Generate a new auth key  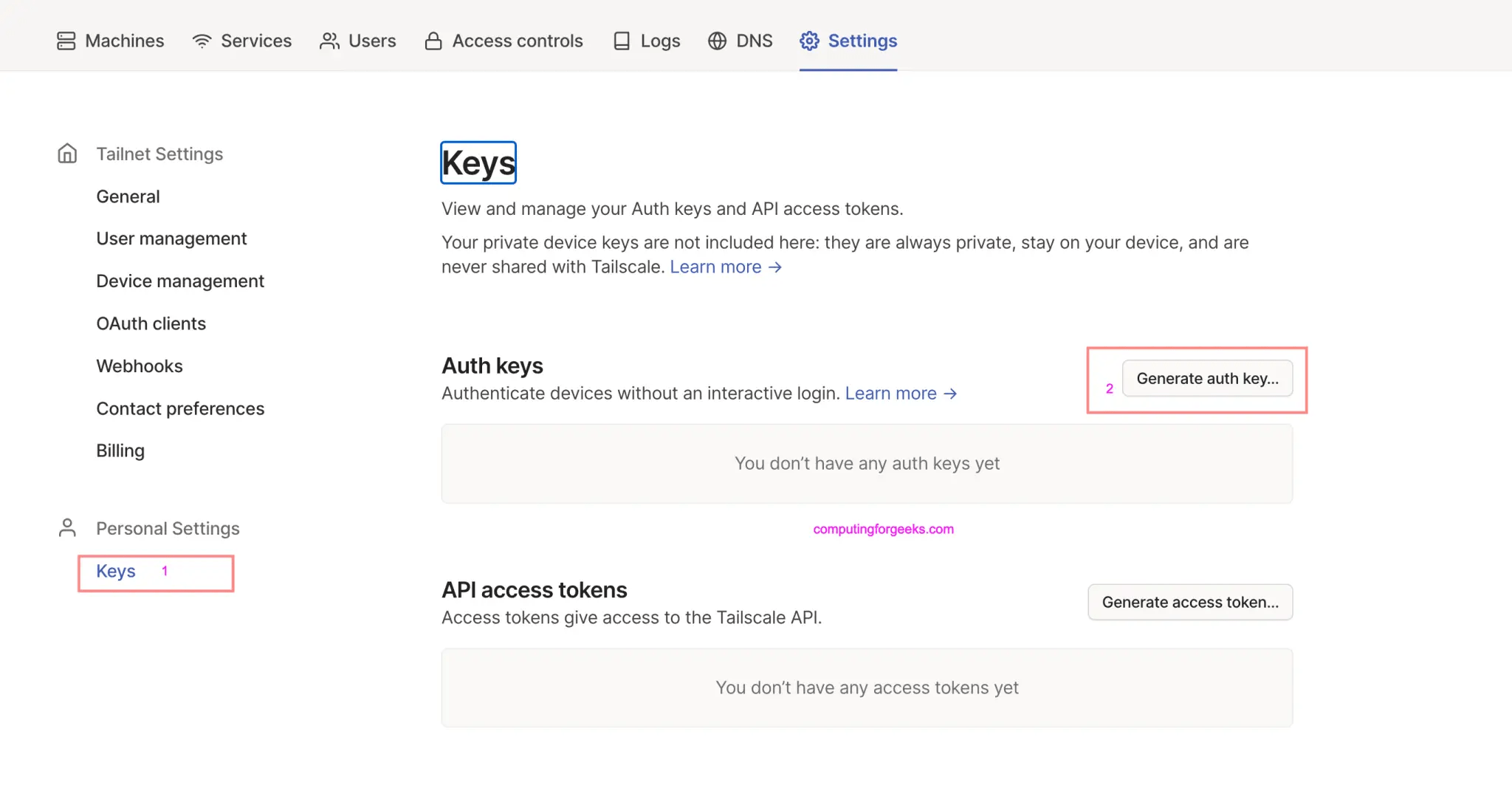(x=1207, y=378)
